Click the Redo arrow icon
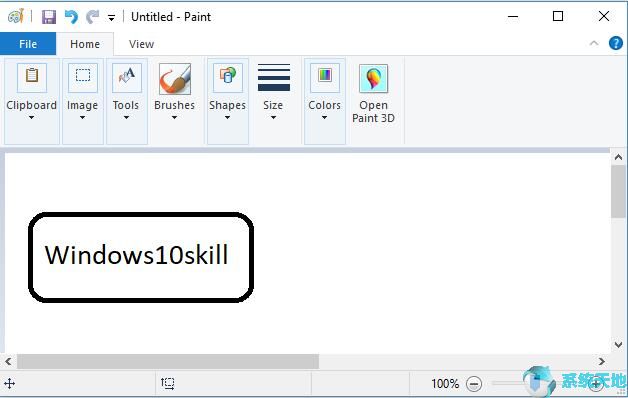Screen dimensions: 628x398 tap(93, 17)
